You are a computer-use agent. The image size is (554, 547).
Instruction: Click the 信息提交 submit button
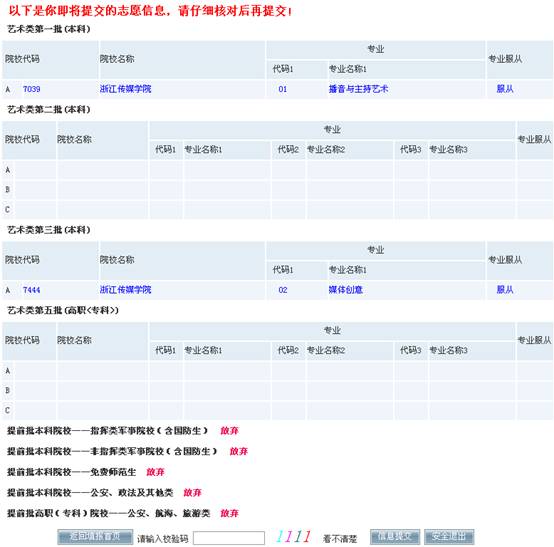click(x=395, y=537)
